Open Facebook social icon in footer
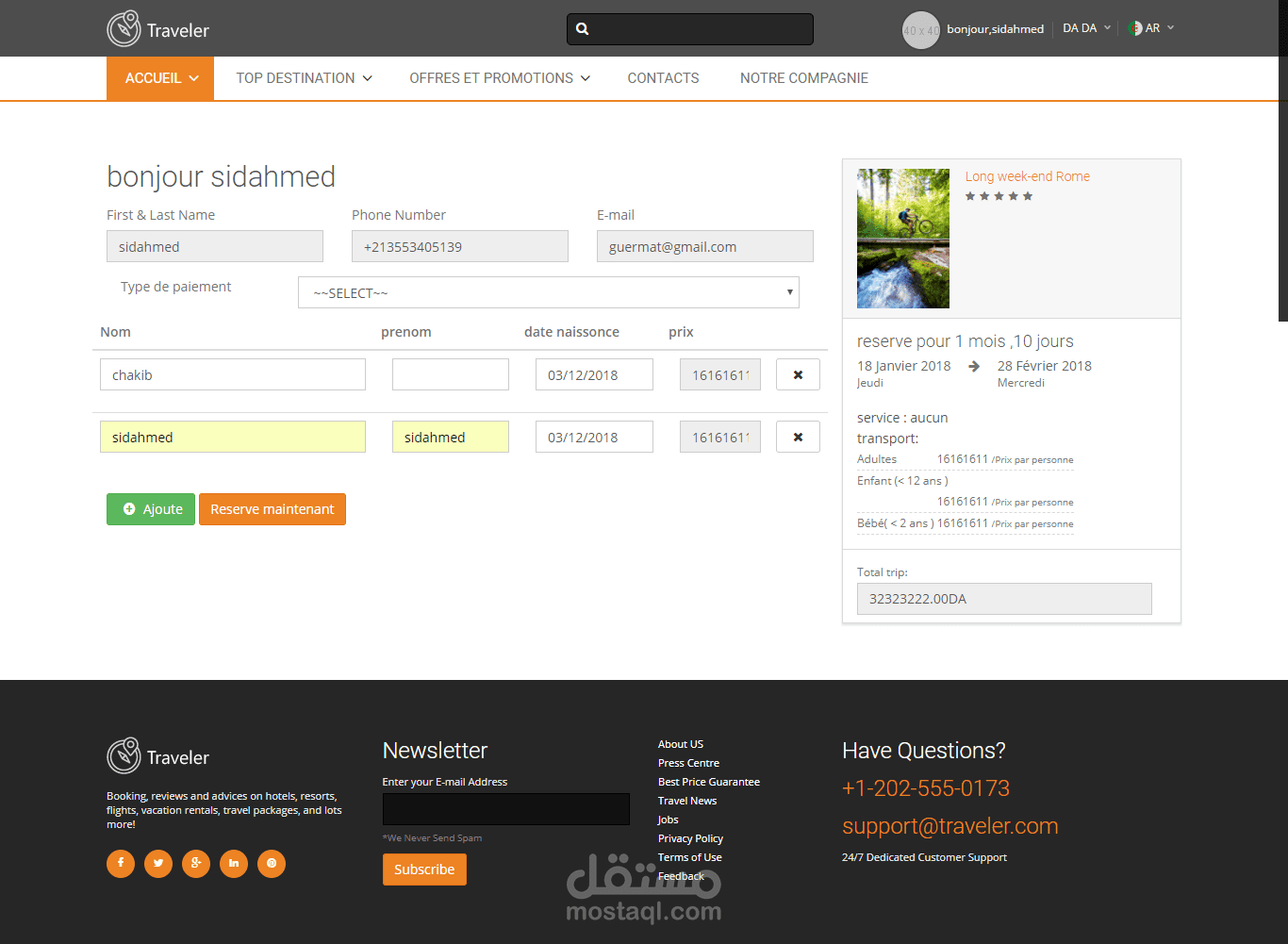The height and width of the screenshot is (944, 1288). (x=121, y=863)
